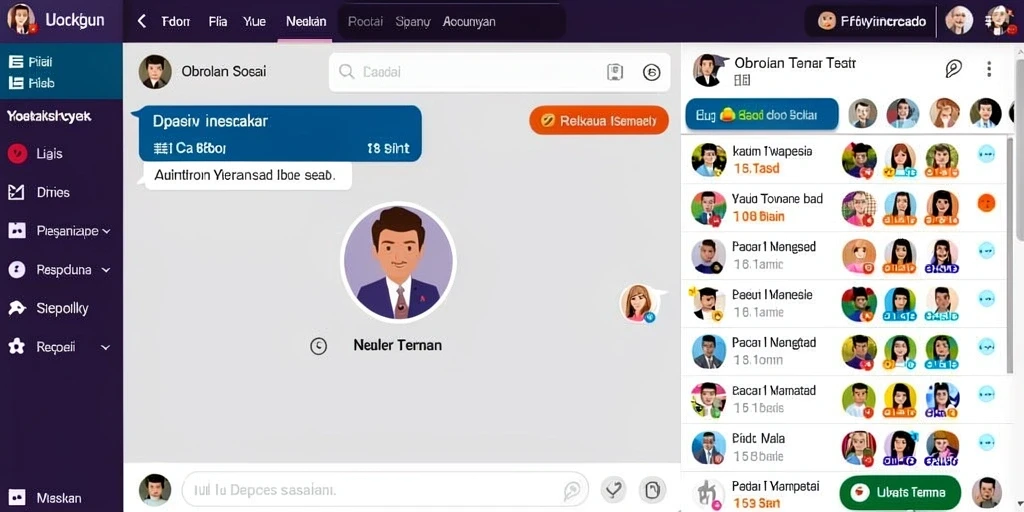
Task: Click the attachment icon next to heart
Action: click(x=652, y=490)
